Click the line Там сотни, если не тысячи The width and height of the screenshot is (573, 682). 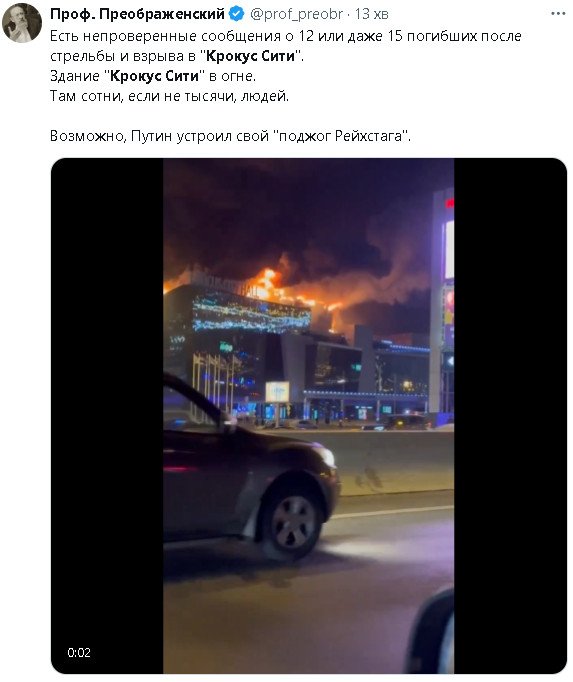(x=169, y=96)
